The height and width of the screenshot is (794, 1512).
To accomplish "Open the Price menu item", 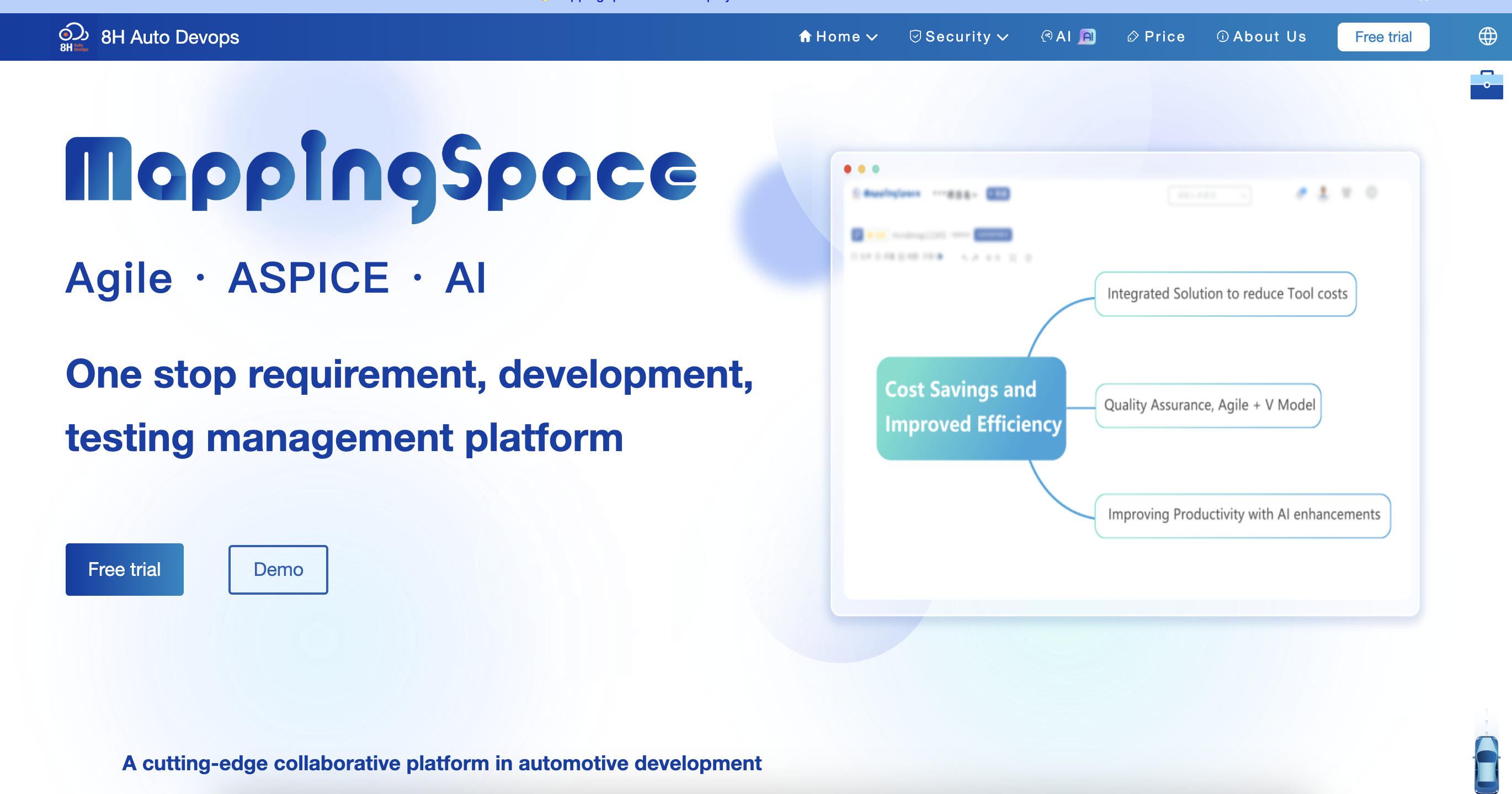I will click(x=1164, y=36).
